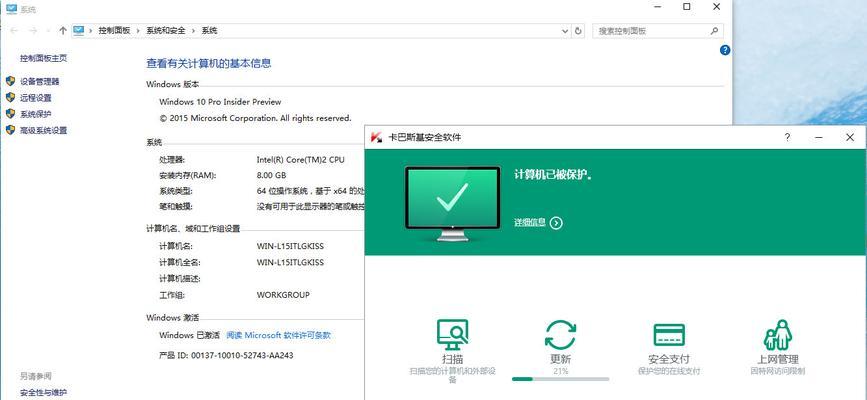This screenshot has width=867, height=400.
Task: Open 高级系统设置 link
Action: pos(43,131)
